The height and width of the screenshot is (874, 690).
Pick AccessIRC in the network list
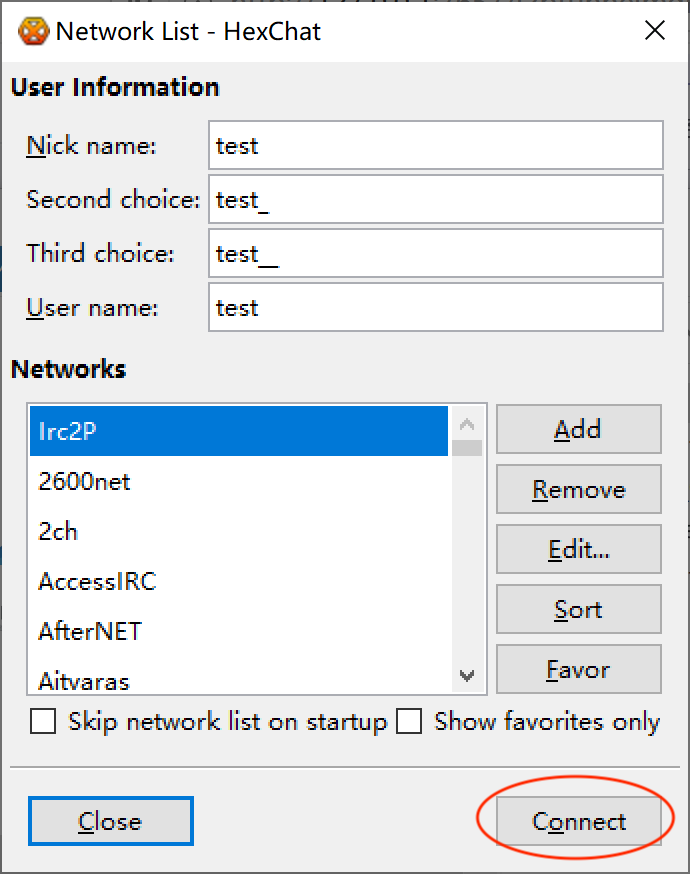click(238, 582)
